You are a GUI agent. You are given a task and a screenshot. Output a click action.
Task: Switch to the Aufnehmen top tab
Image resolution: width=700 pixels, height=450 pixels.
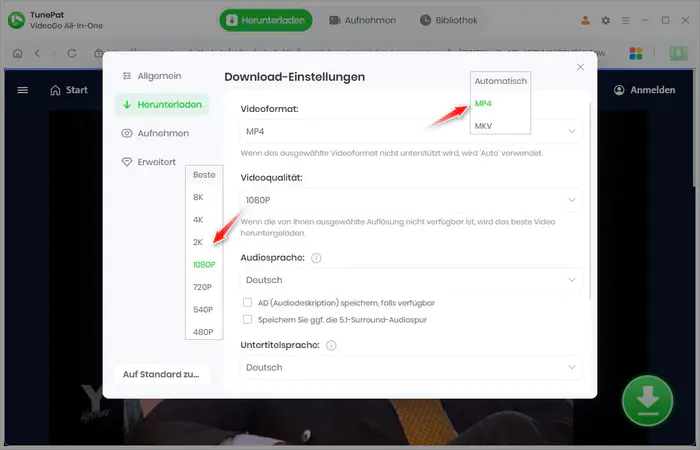point(362,20)
